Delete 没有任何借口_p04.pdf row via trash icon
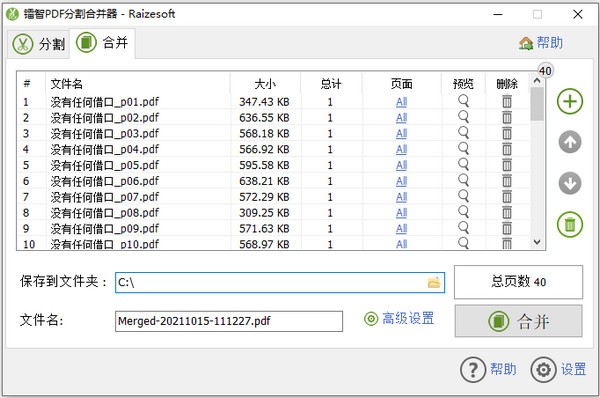The height and width of the screenshot is (398, 600). (507, 149)
